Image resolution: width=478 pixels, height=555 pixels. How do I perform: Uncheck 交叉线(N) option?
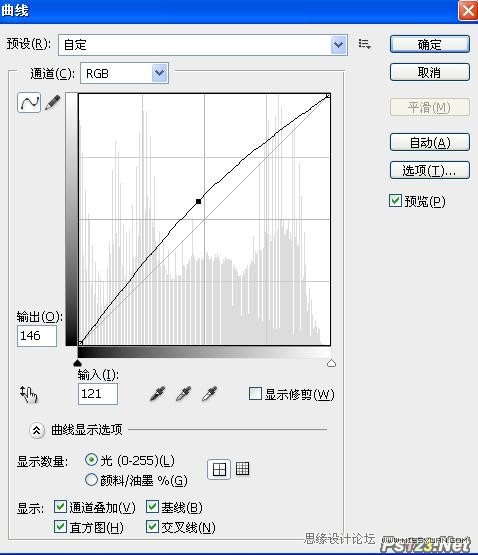[152, 527]
